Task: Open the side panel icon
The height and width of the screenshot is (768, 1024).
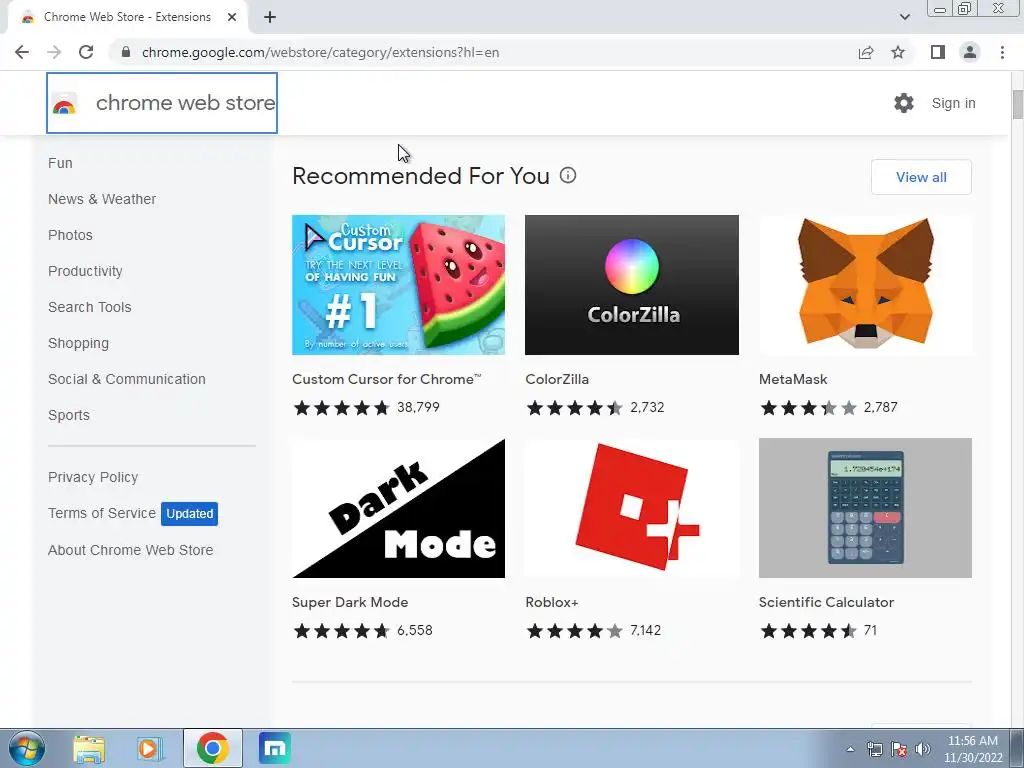Action: point(938,52)
